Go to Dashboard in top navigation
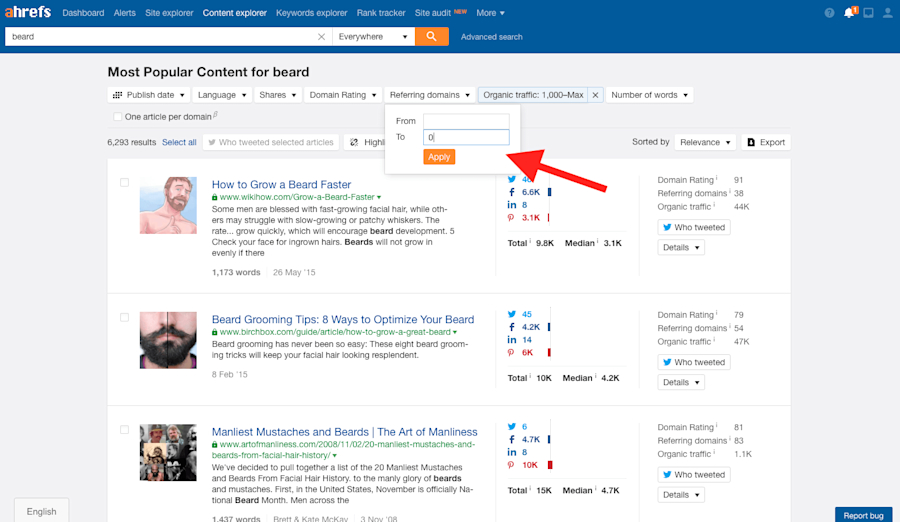 (x=83, y=13)
